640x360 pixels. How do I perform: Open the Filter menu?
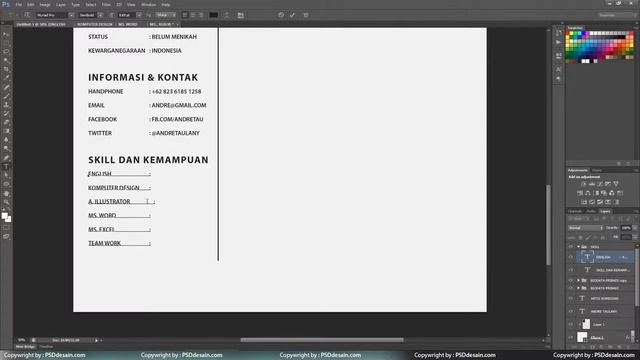[106, 4]
